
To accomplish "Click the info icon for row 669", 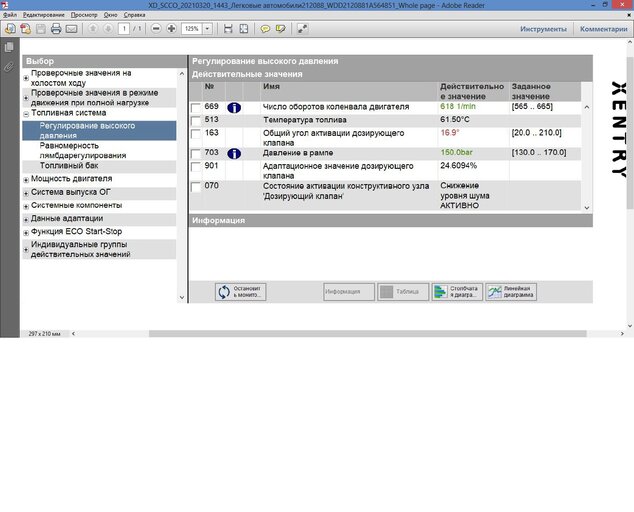I will coord(234,108).
